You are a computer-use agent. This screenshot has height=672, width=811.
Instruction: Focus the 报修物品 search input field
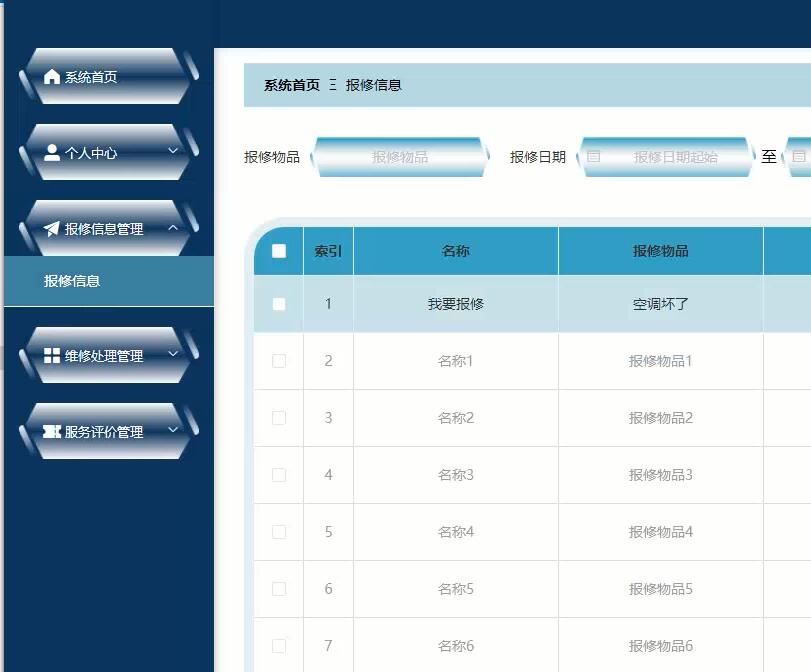399,157
